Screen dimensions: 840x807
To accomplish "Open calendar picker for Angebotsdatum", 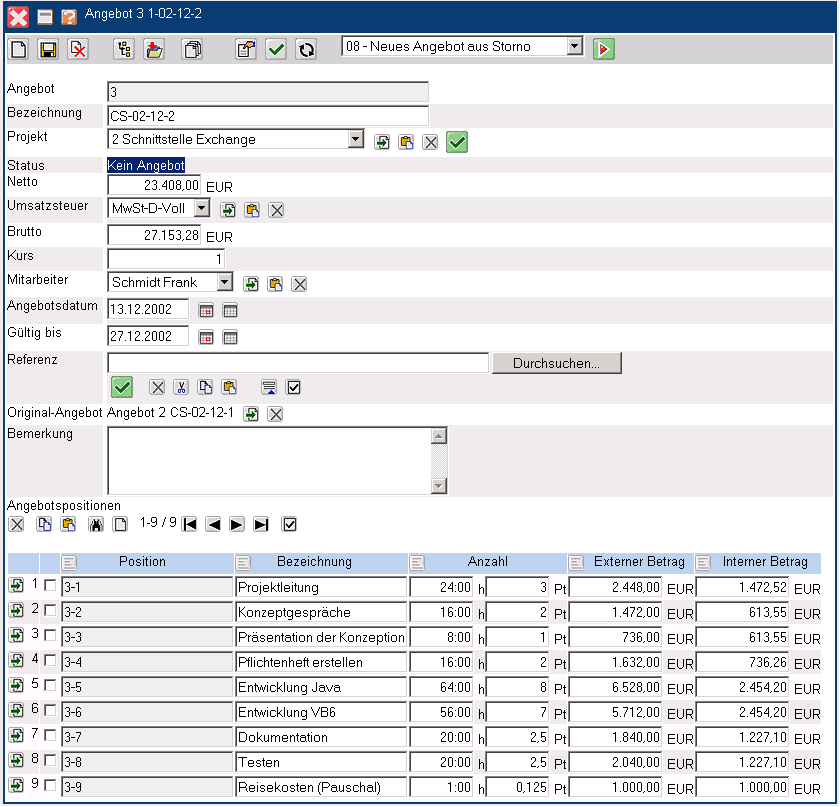I will (206, 311).
